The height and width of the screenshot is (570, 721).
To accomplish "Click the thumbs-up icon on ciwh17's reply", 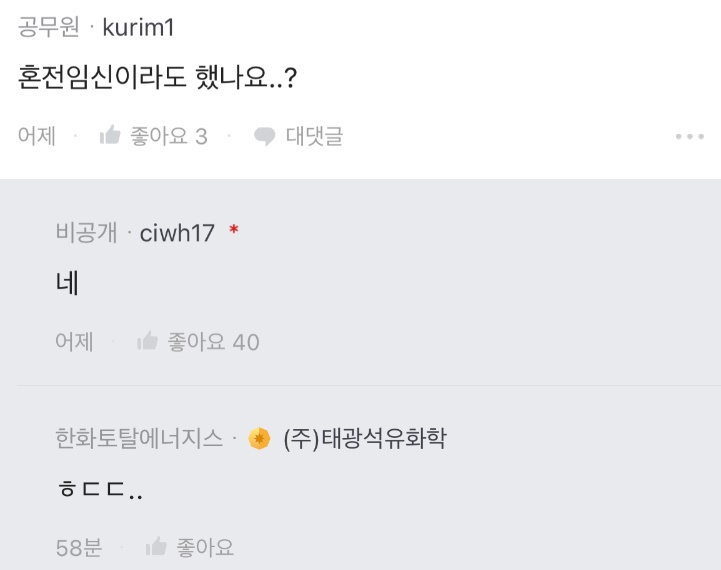I will coord(148,342).
